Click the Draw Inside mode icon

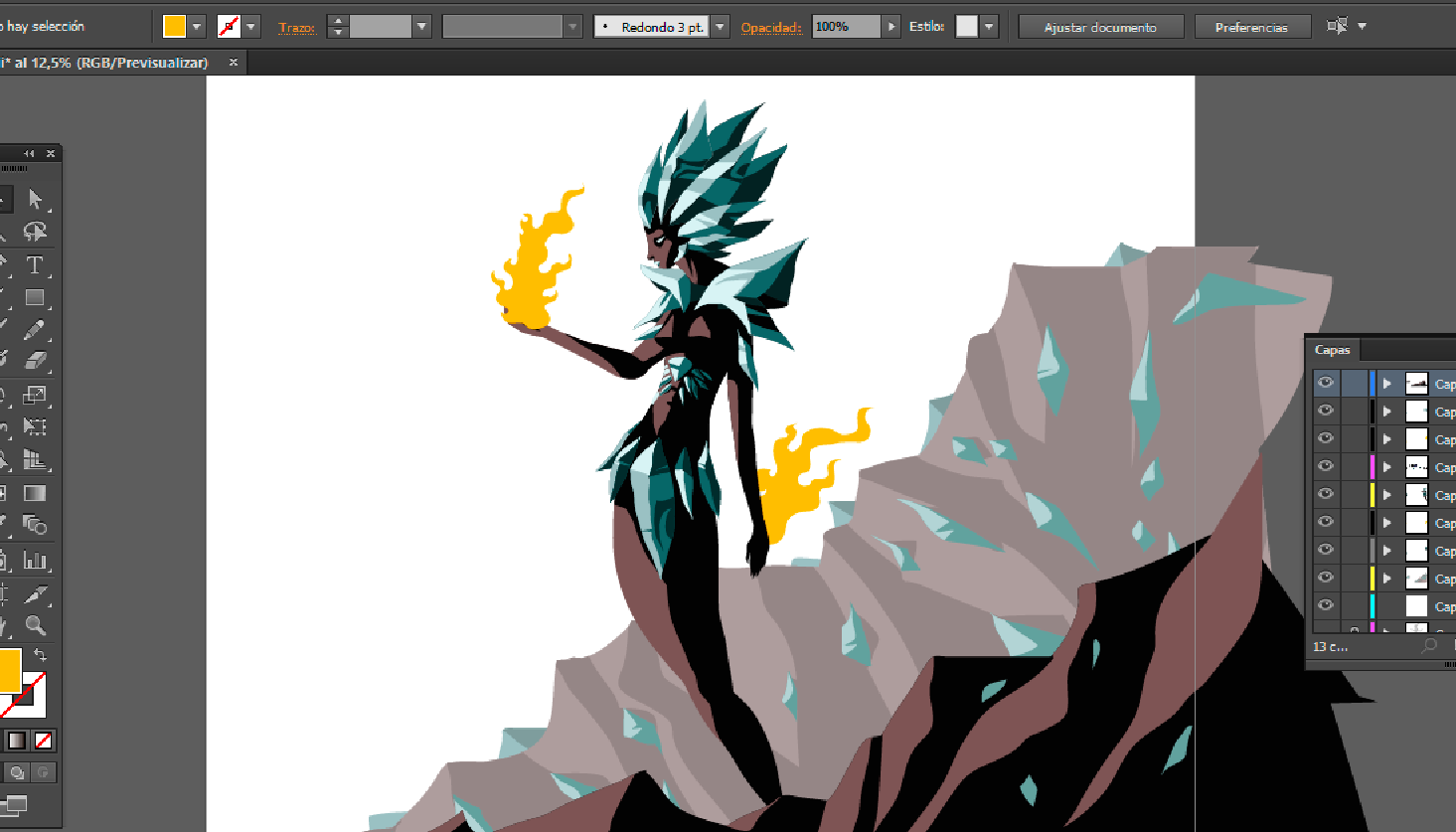click(x=43, y=772)
